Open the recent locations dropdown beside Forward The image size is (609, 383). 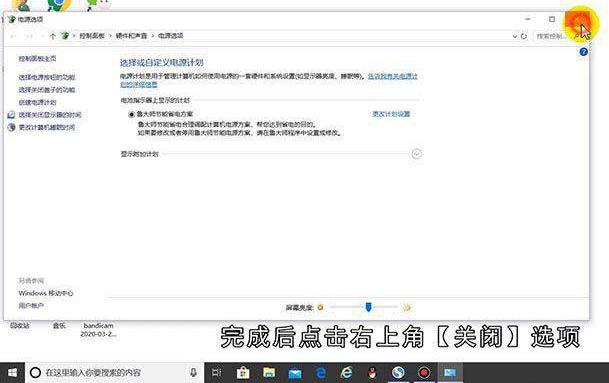pyautogui.click(x=42, y=36)
